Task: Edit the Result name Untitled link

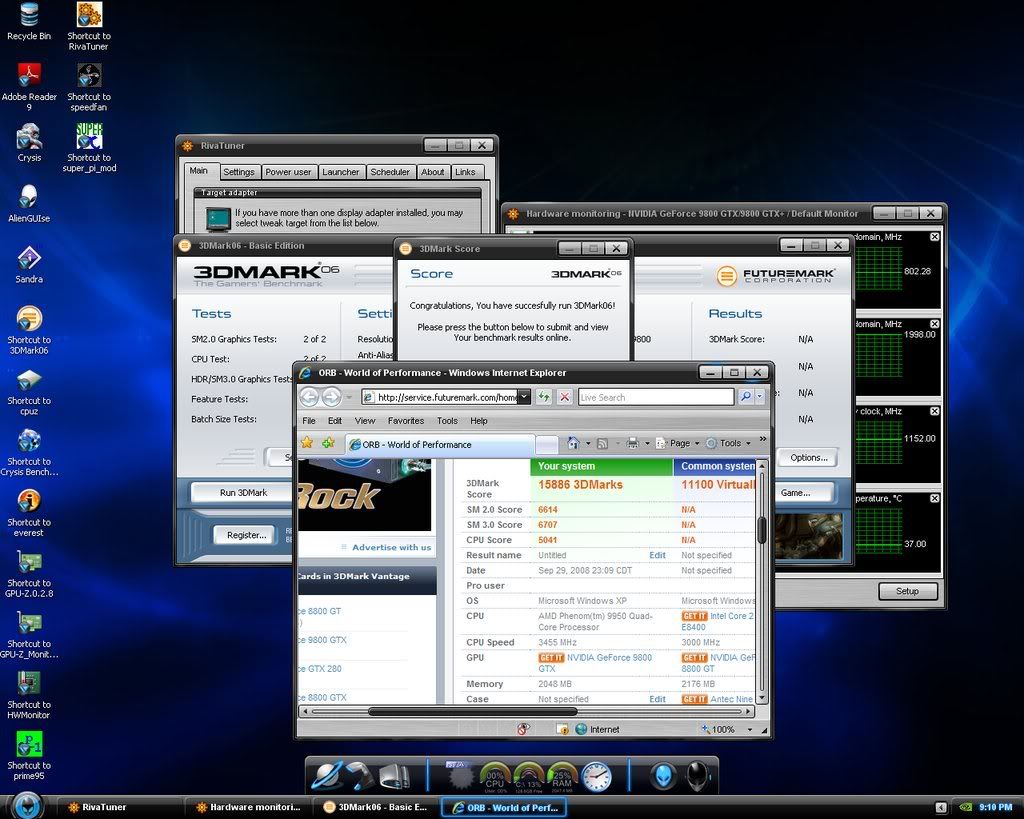Action: pyautogui.click(x=657, y=555)
